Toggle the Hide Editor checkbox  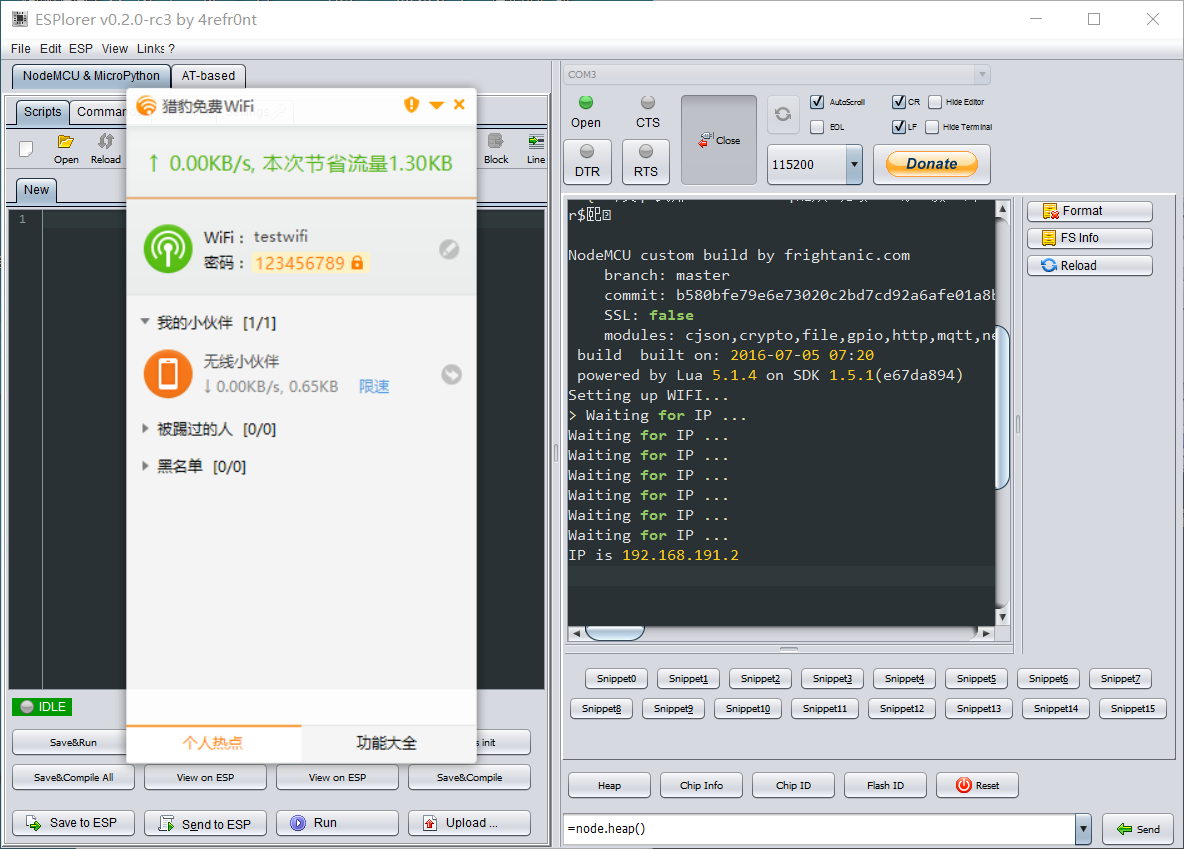click(935, 102)
